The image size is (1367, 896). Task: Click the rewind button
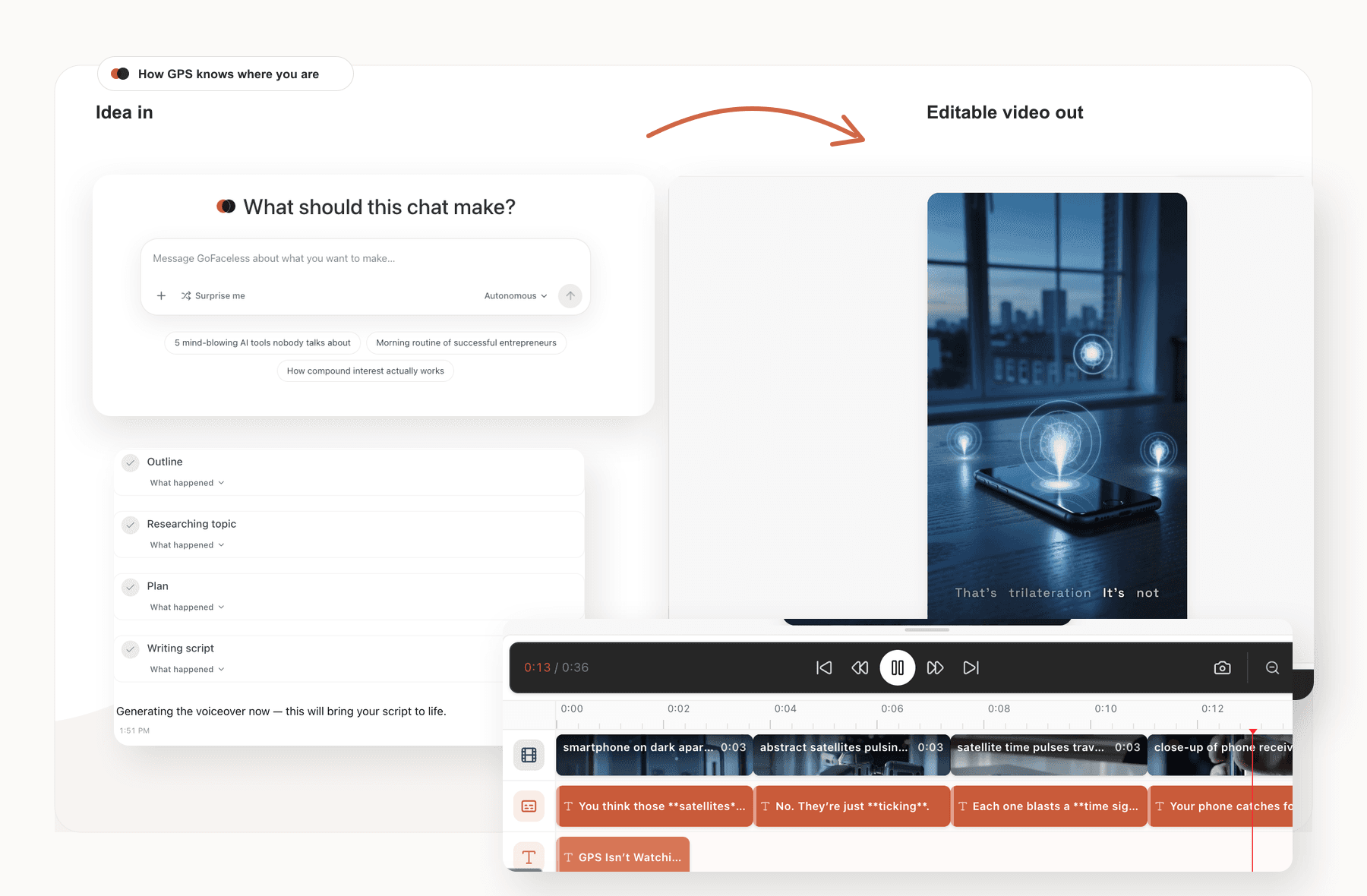point(860,667)
